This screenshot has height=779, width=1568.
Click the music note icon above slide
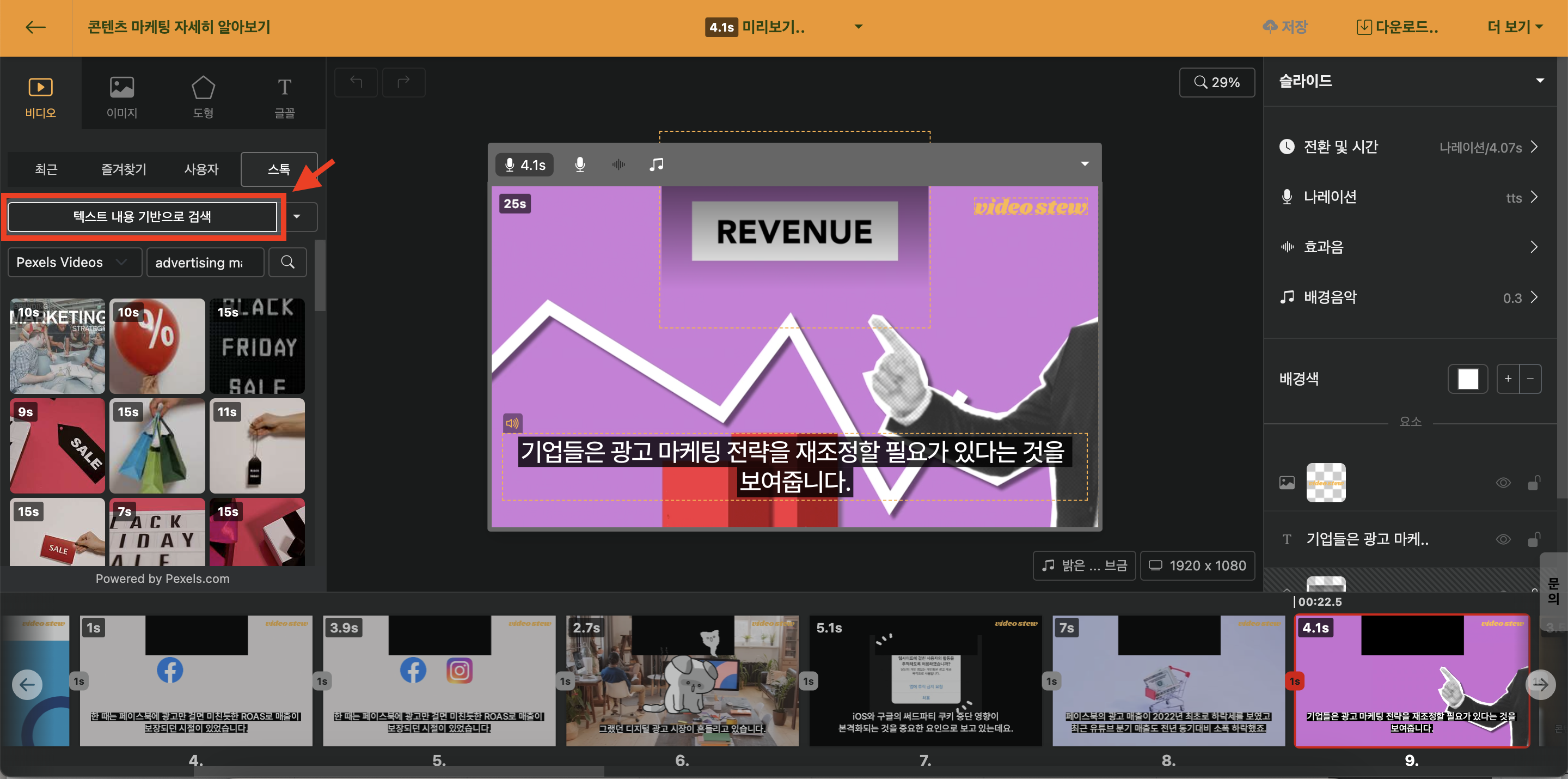click(x=656, y=165)
